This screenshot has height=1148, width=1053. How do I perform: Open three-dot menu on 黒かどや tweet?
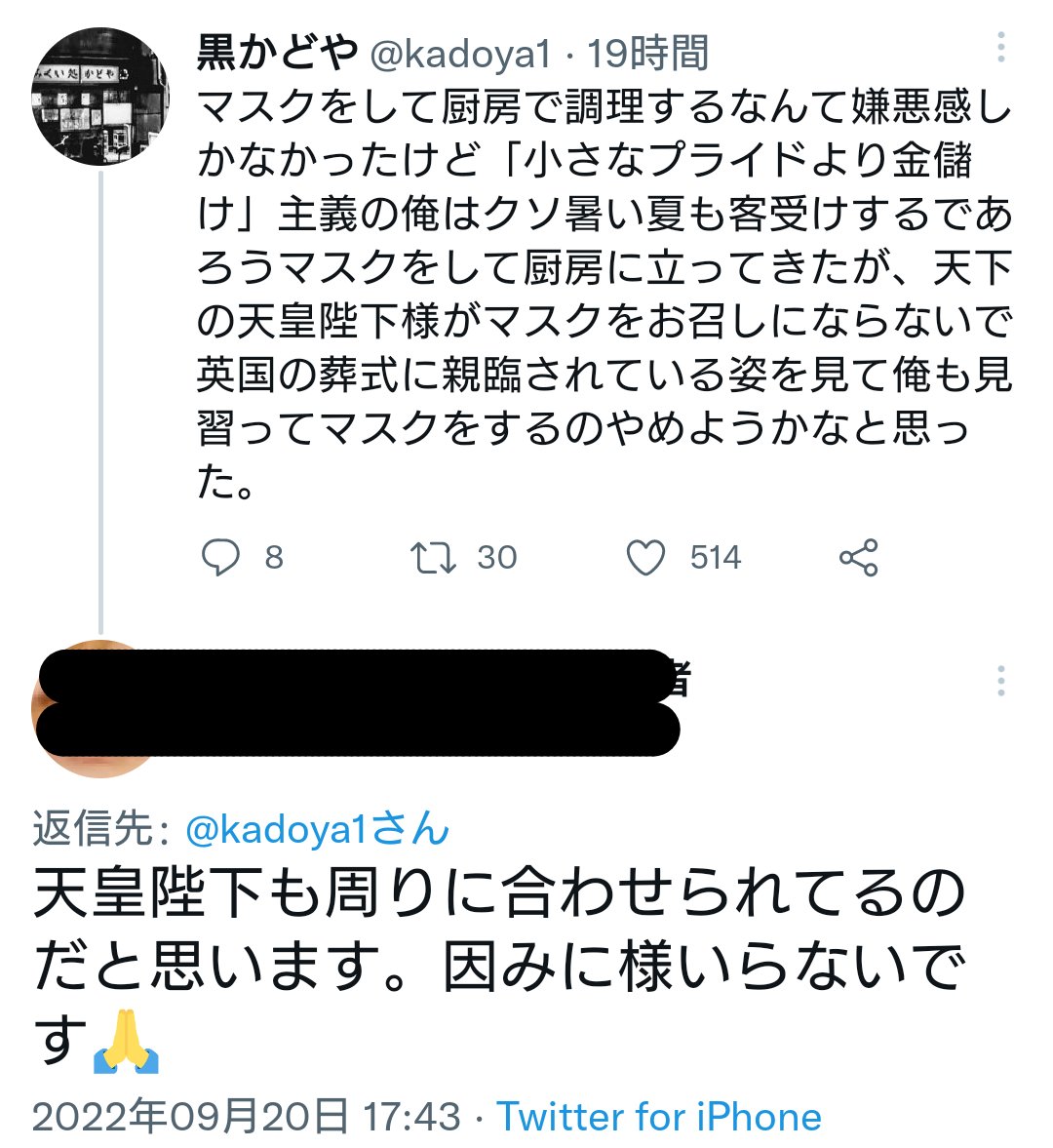pyautogui.click(x=1001, y=47)
